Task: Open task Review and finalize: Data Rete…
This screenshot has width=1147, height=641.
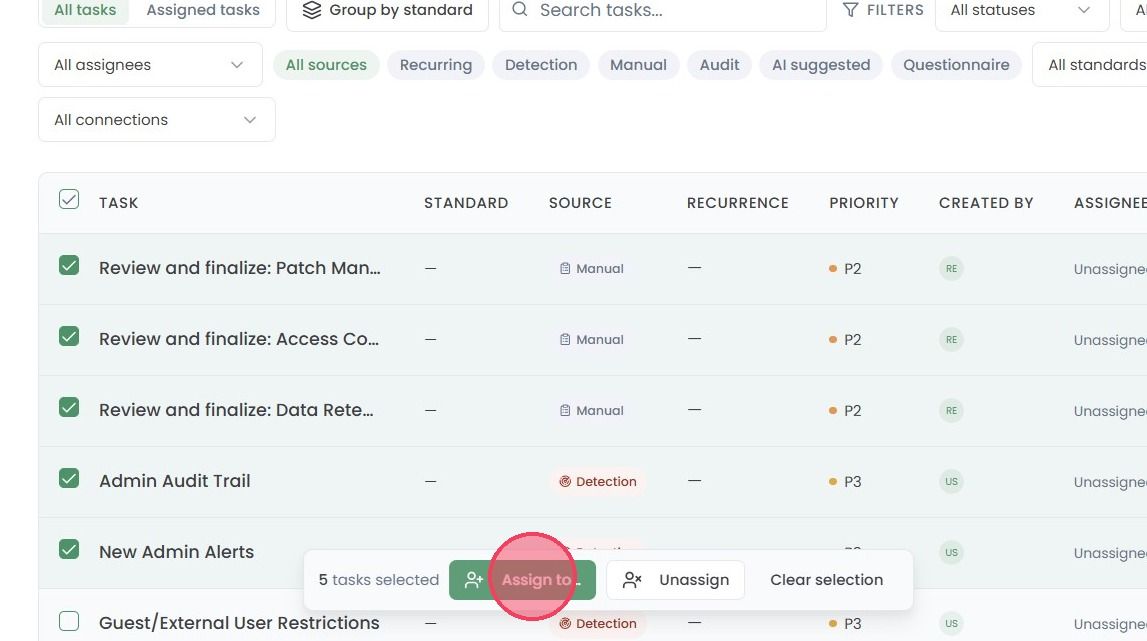Action: pyautogui.click(x=236, y=410)
